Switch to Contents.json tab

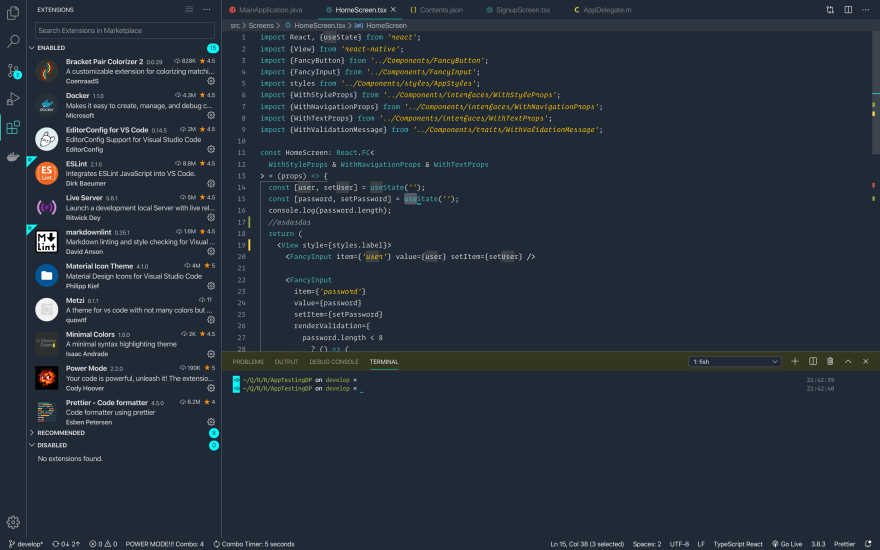[436, 10]
